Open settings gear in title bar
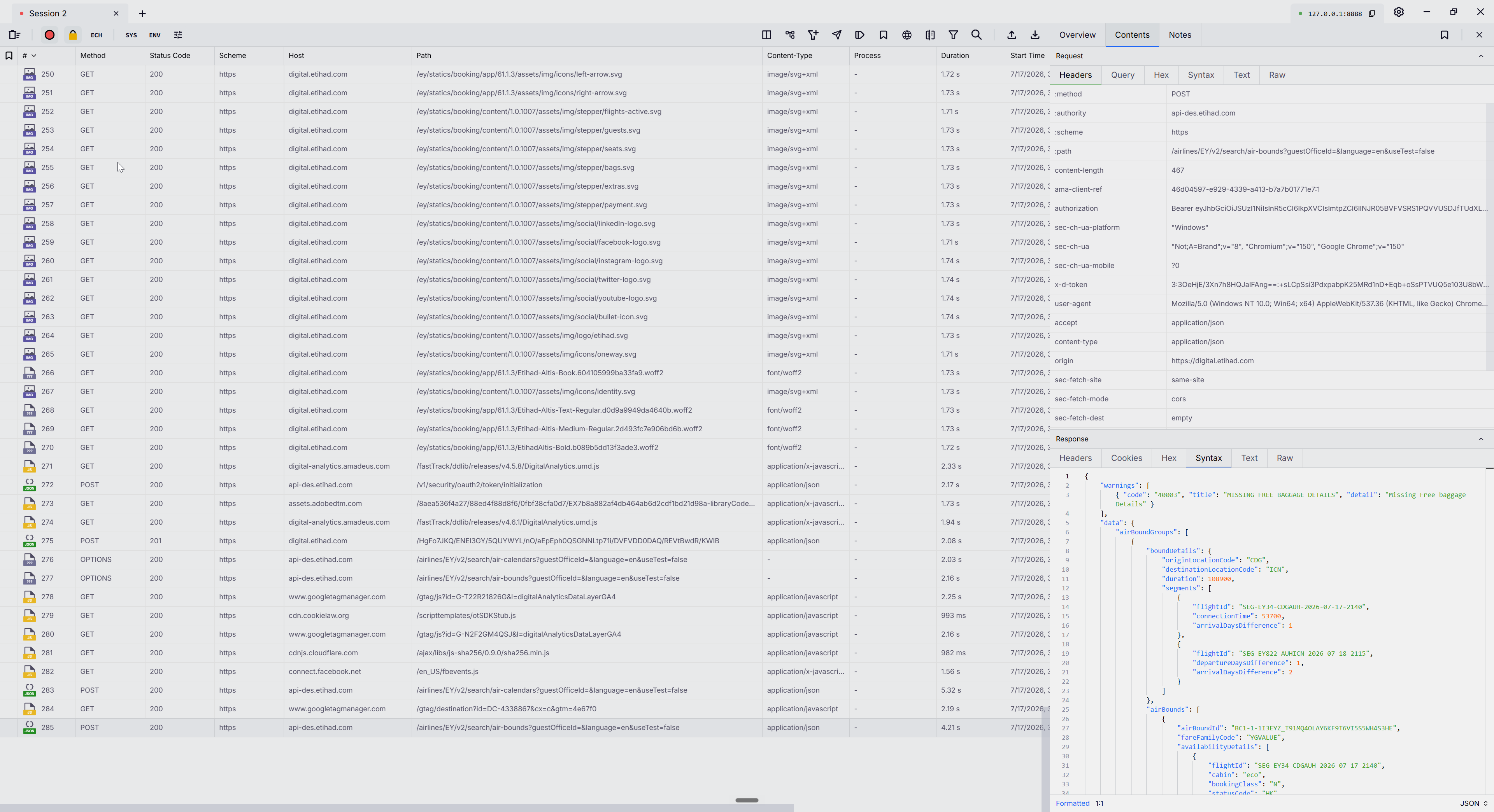The image size is (1494, 812). tap(1398, 12)
